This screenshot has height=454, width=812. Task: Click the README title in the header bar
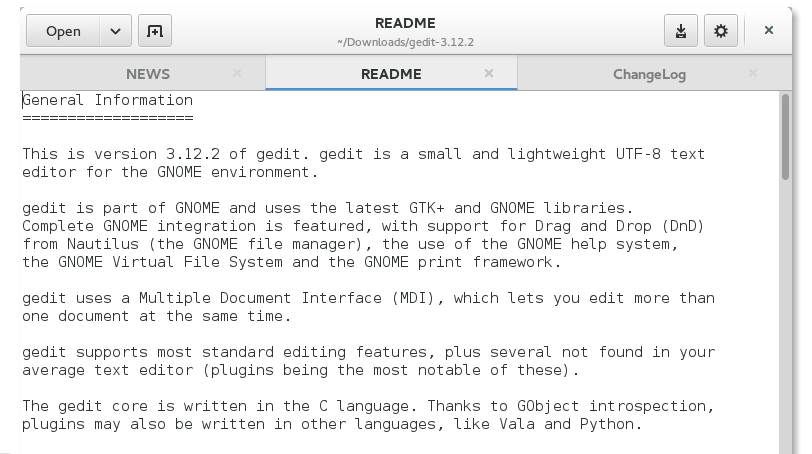pos(405,23)
